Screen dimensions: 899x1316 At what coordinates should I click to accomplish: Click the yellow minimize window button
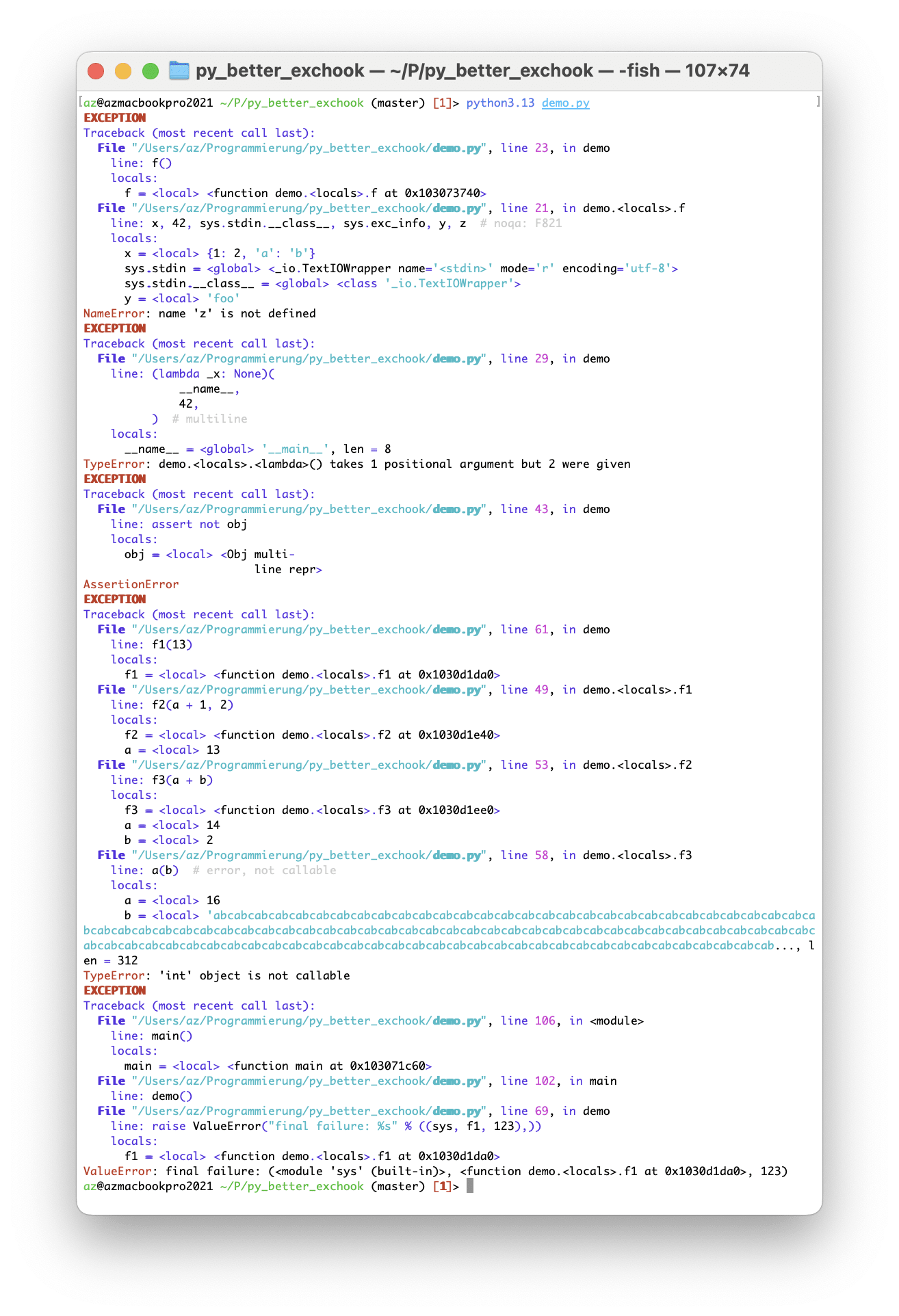(123, 70)
